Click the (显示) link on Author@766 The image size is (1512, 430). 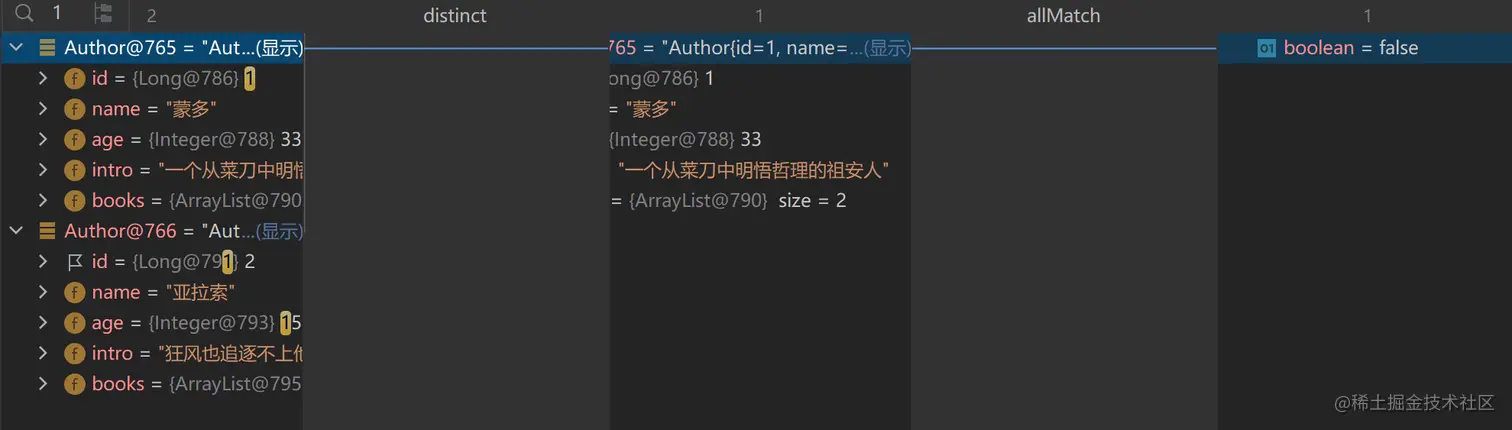pos(279,231)
